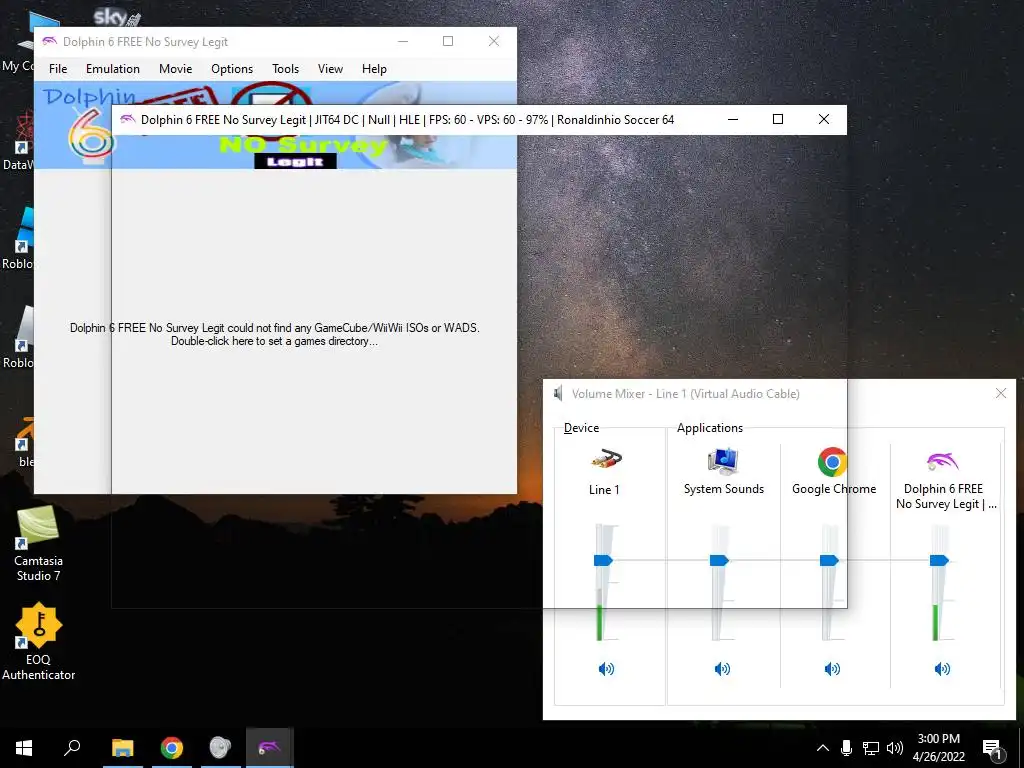Viewport: 1024px width, 768px height.
Task: Click the games directory message text
Action: [x=274, y=334]
